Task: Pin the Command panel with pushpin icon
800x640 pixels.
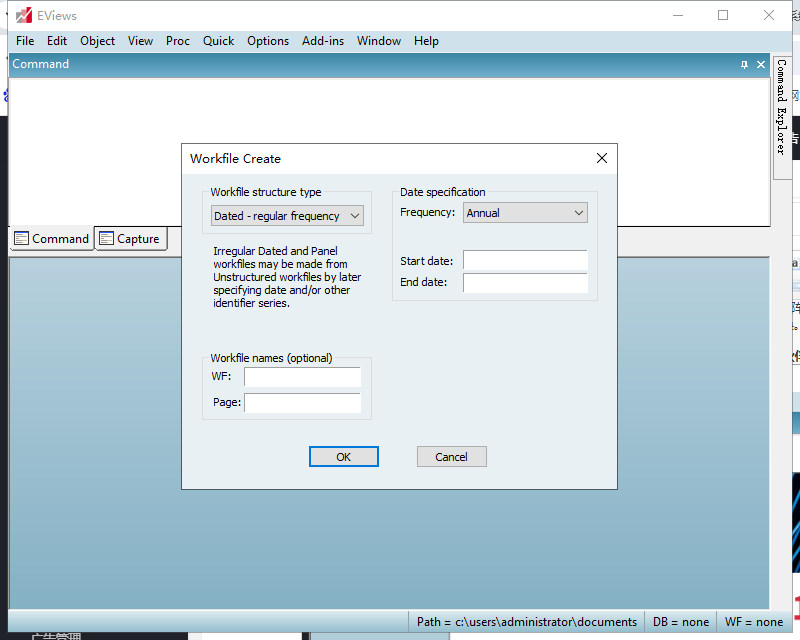Action: point(744,64)
